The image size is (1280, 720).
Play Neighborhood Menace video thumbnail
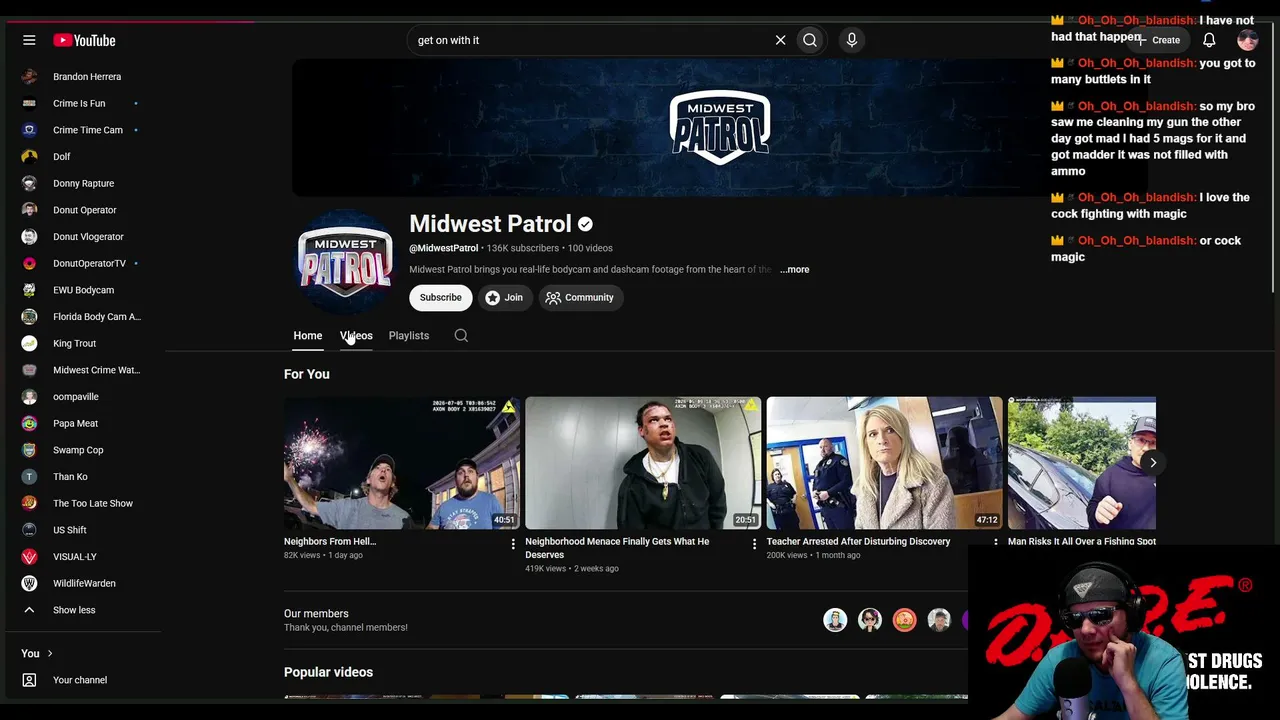point(643,463)
